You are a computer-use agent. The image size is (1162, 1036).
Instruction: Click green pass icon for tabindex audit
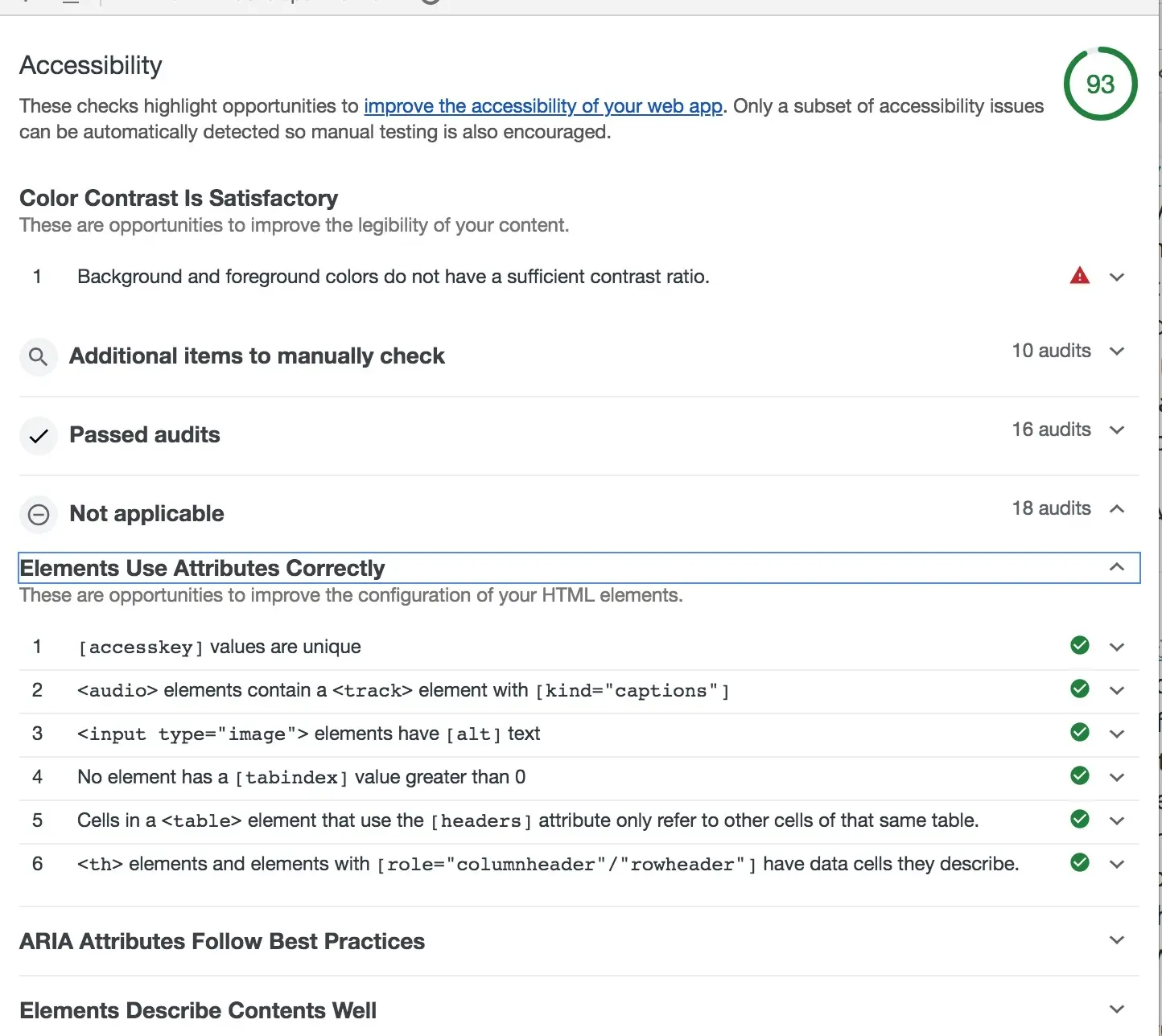(1080, 776)
